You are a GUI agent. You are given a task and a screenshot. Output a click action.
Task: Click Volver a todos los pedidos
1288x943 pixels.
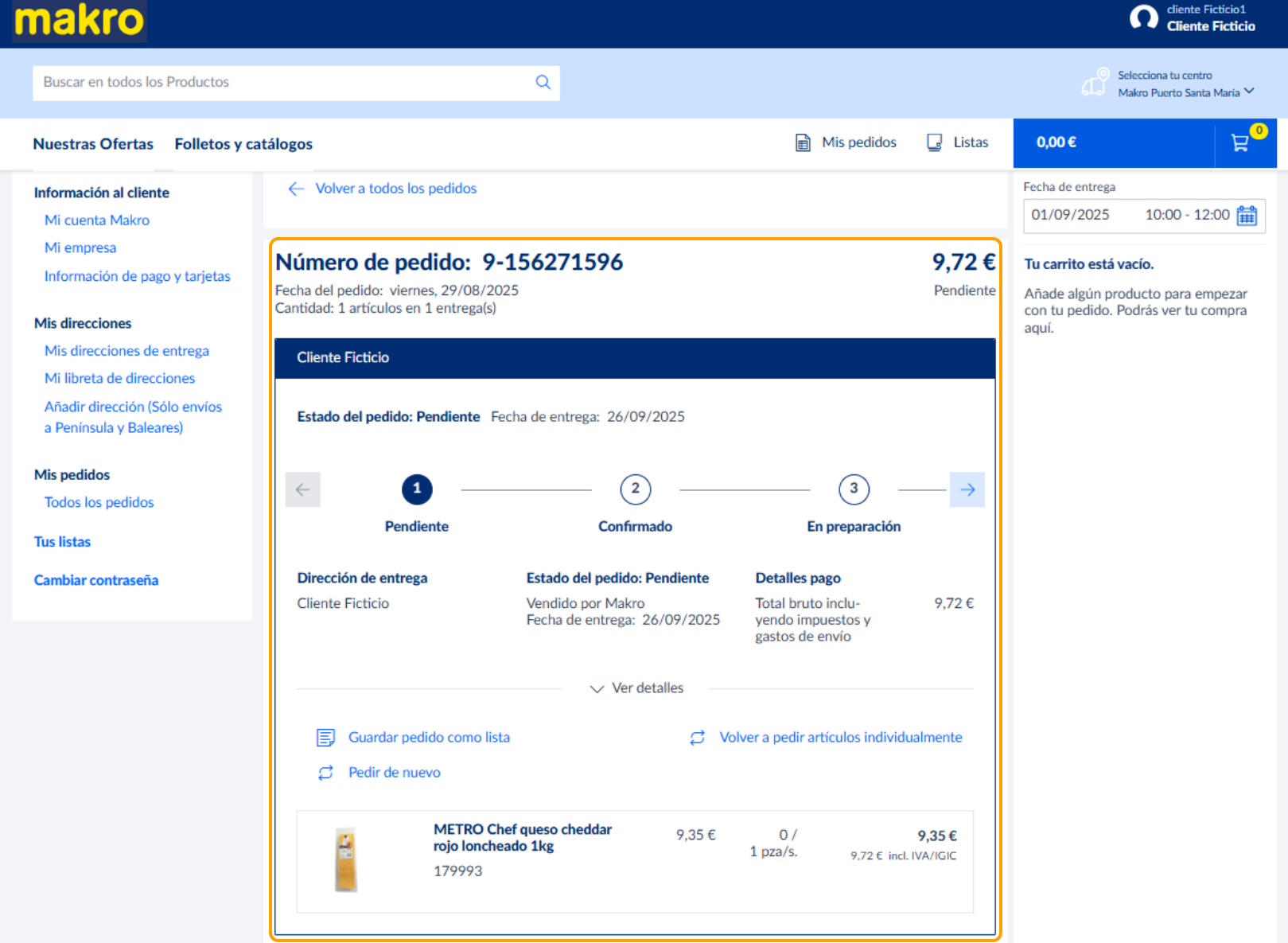[396, 189]
